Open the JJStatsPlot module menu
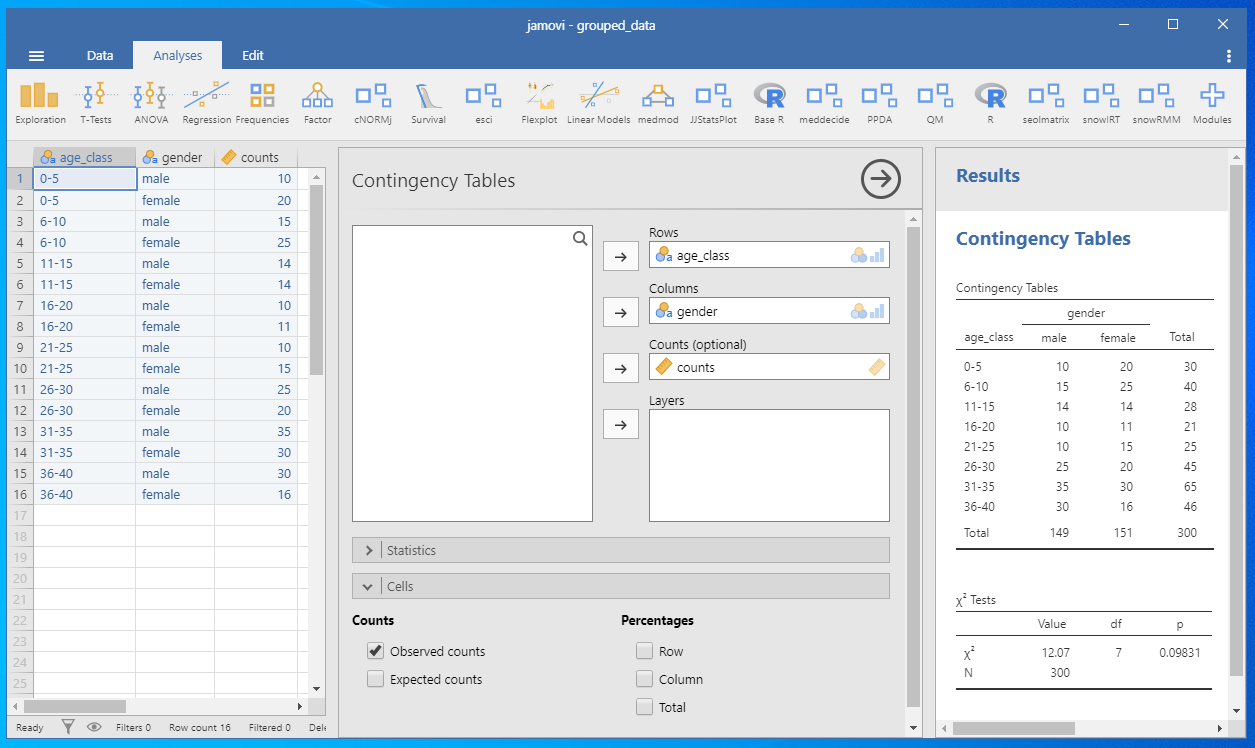 [713, 103]
